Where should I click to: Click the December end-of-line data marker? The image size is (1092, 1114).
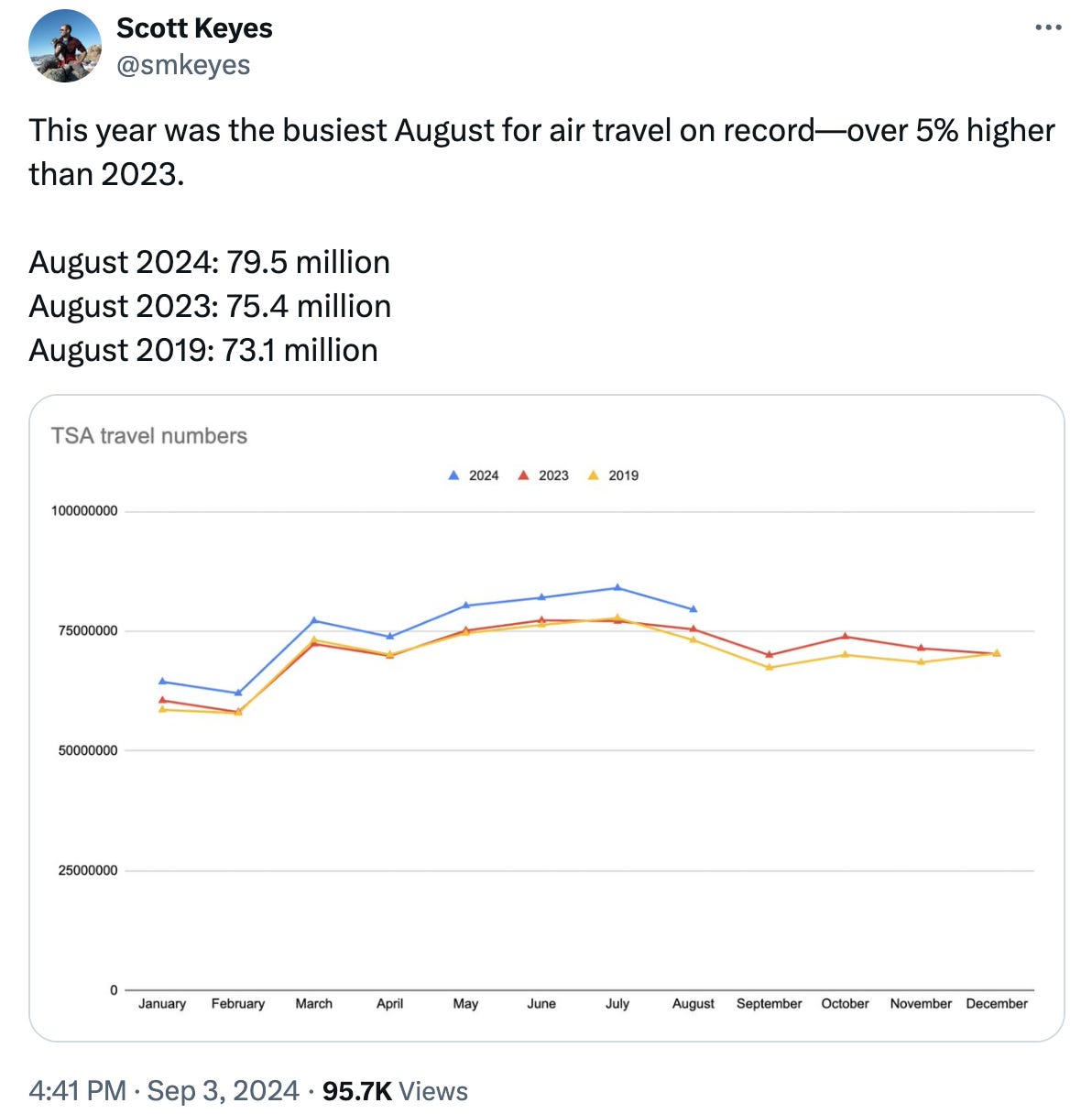tap(997, 653)
